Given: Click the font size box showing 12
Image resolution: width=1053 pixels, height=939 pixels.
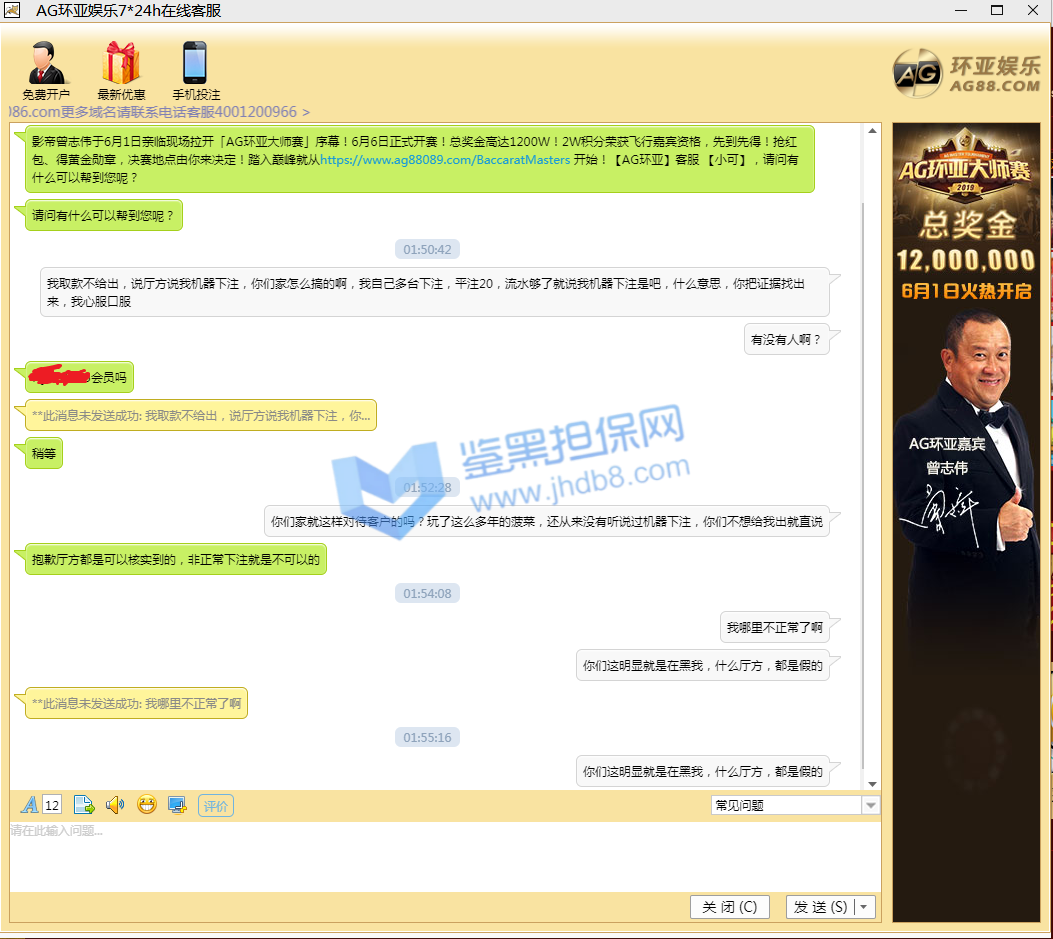Looking at the screenshot, I should click(x=53, y=806).
